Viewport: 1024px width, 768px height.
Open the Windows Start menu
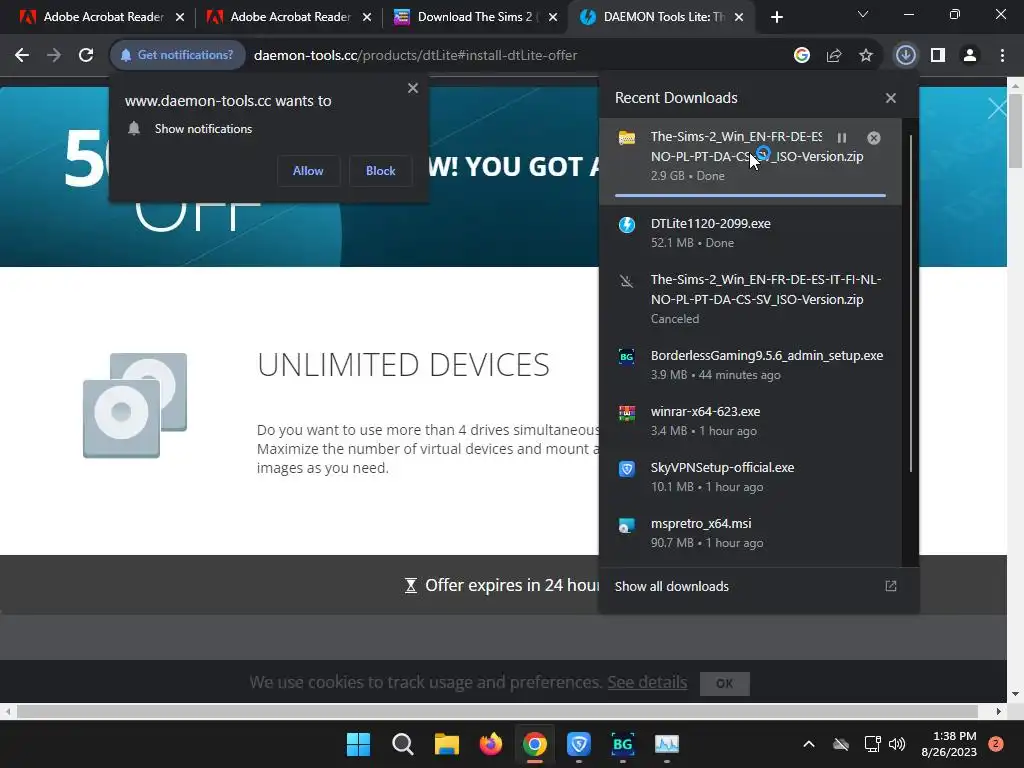pos(359,744)
